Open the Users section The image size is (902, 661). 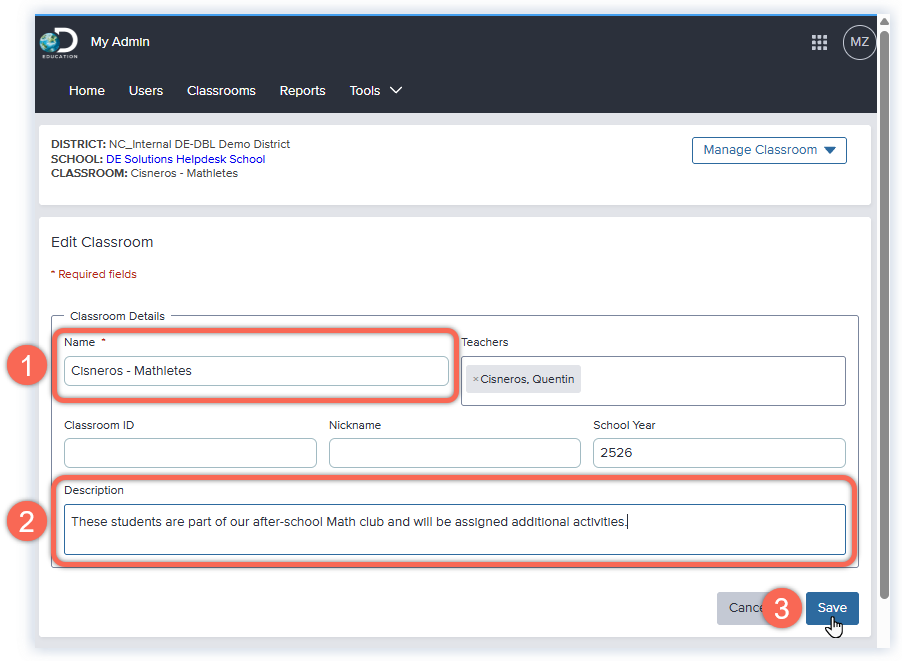tap(145, 90)
